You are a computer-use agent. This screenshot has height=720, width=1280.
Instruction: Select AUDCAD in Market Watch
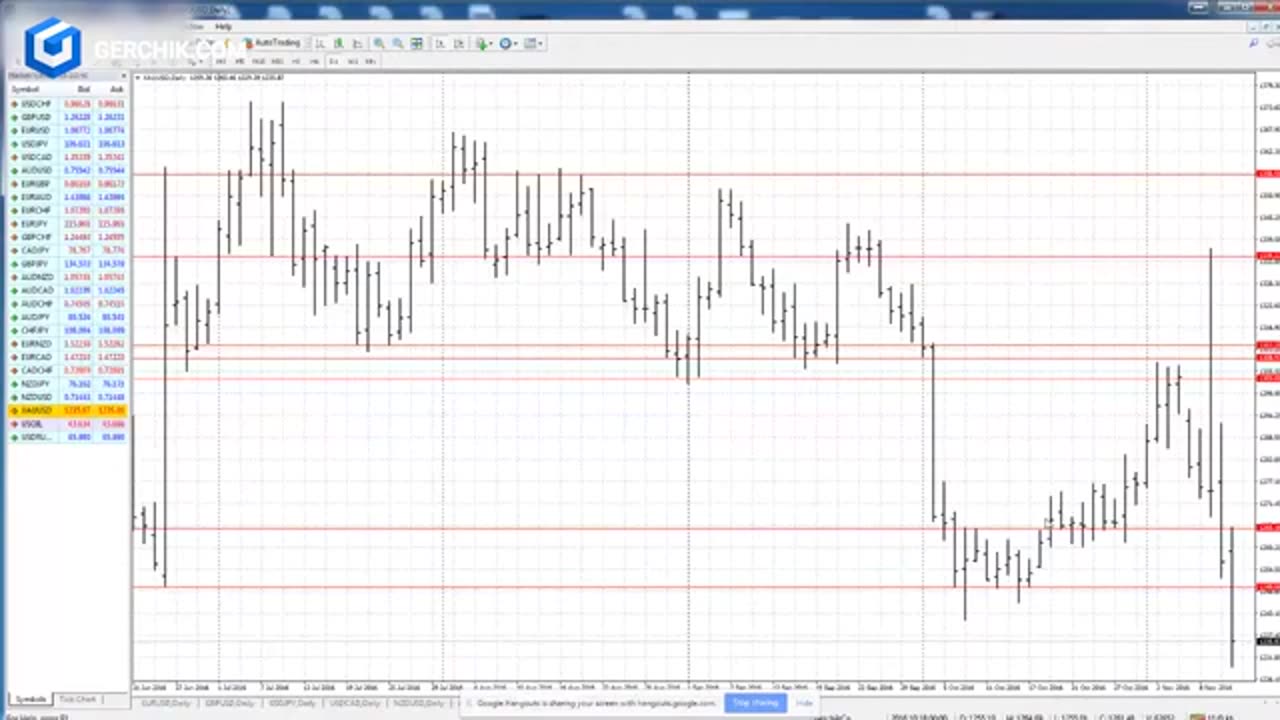(x=67, y=290)
